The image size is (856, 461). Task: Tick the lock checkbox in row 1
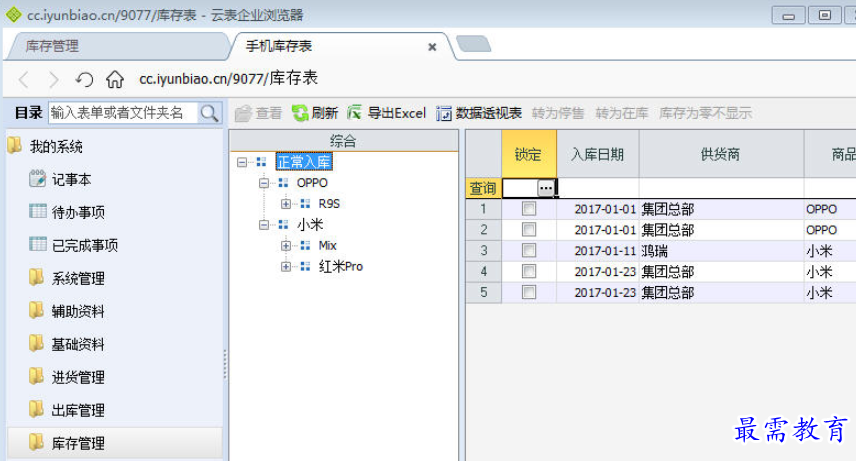point(528,209)
